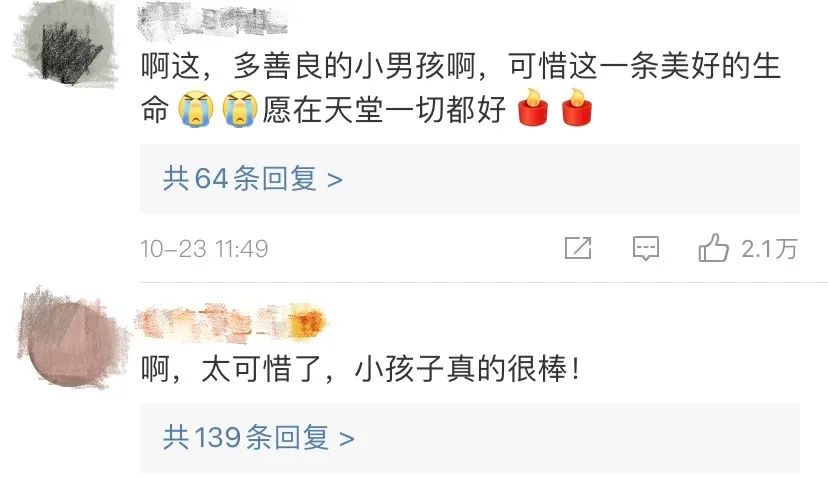828x478 pixels.
Task: Click second crying face emoji in comment
Action: pos(240,110)
